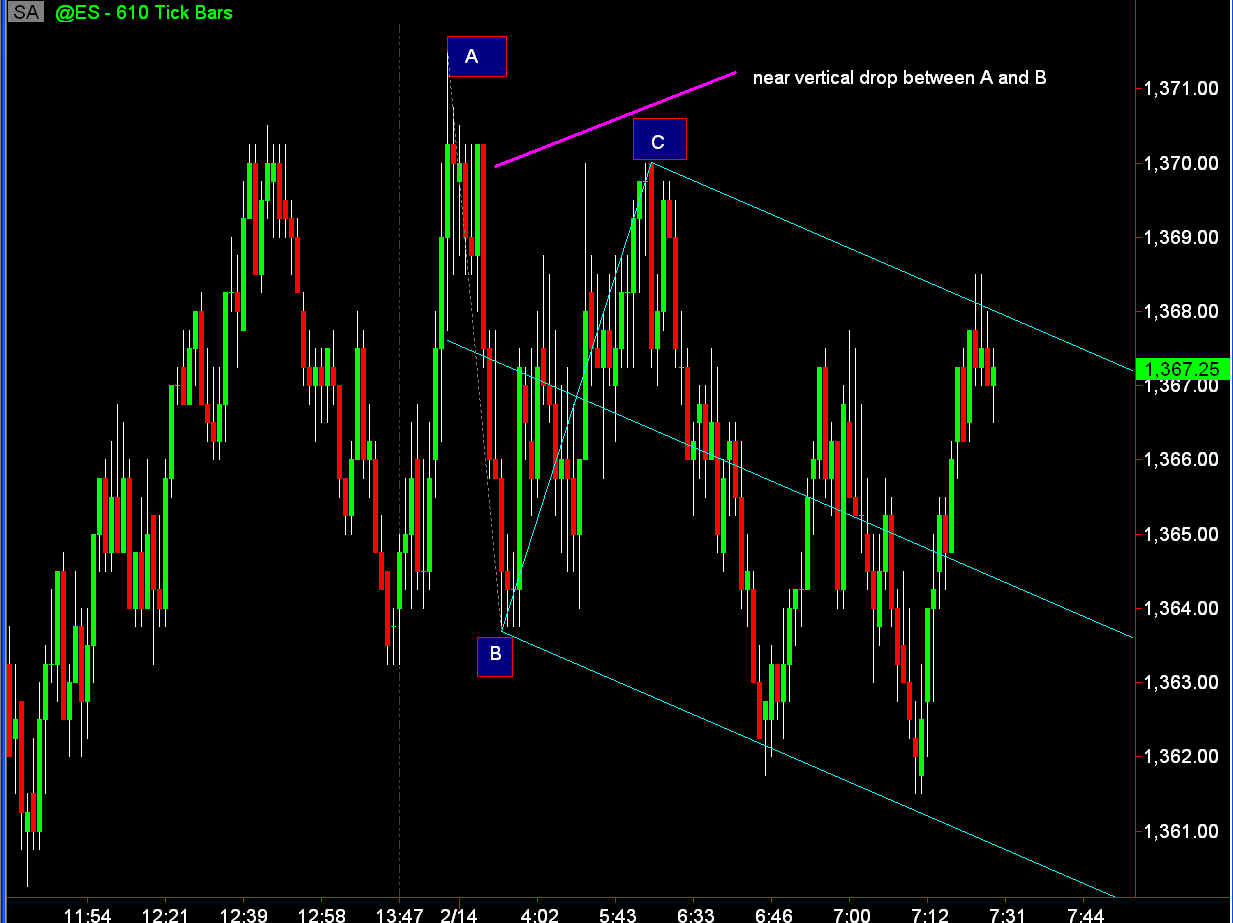
Task: Click the 1,365.00 price axis label
Action: pos(1181,534)
